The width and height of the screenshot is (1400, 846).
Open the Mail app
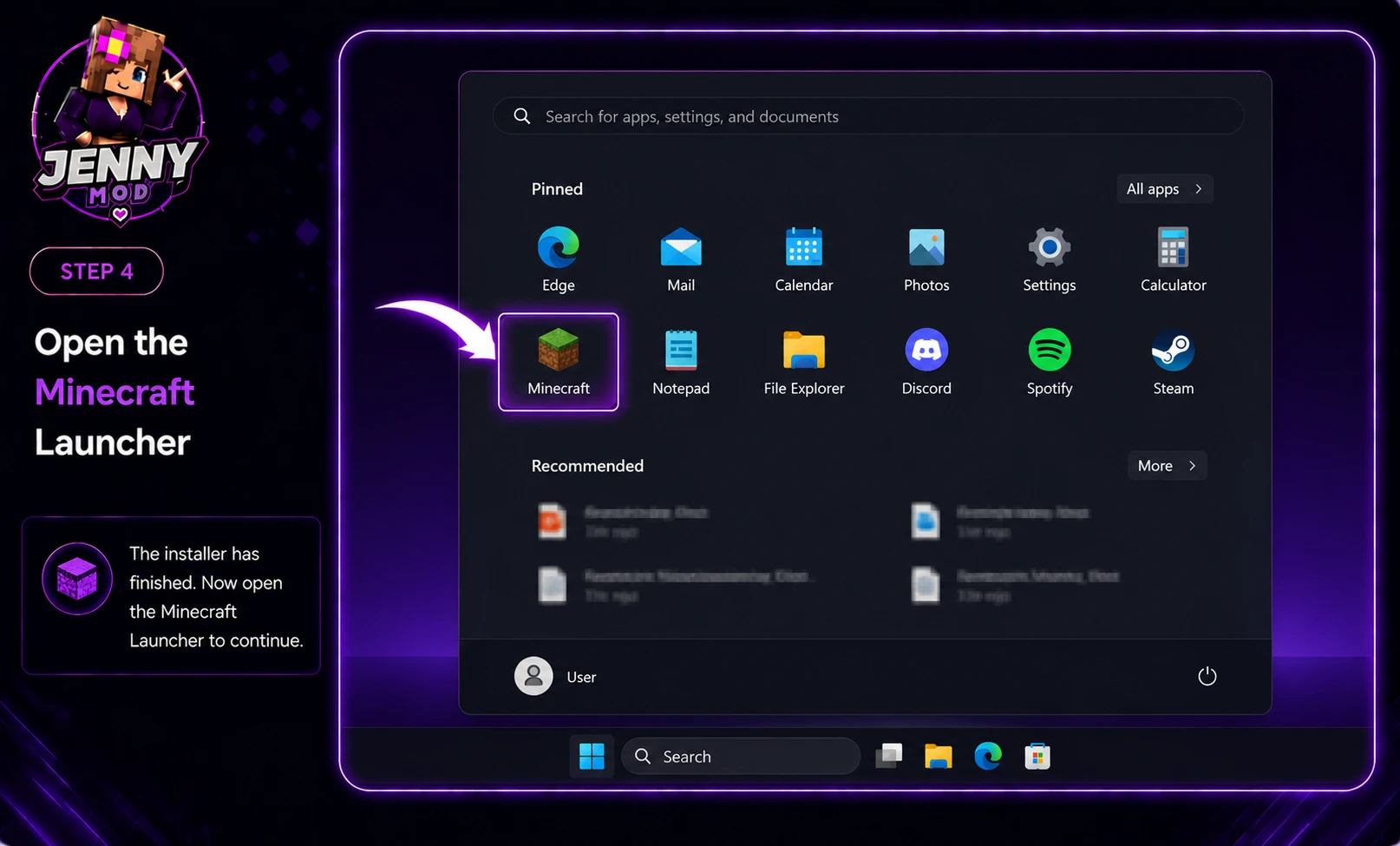tap(681, 259)
